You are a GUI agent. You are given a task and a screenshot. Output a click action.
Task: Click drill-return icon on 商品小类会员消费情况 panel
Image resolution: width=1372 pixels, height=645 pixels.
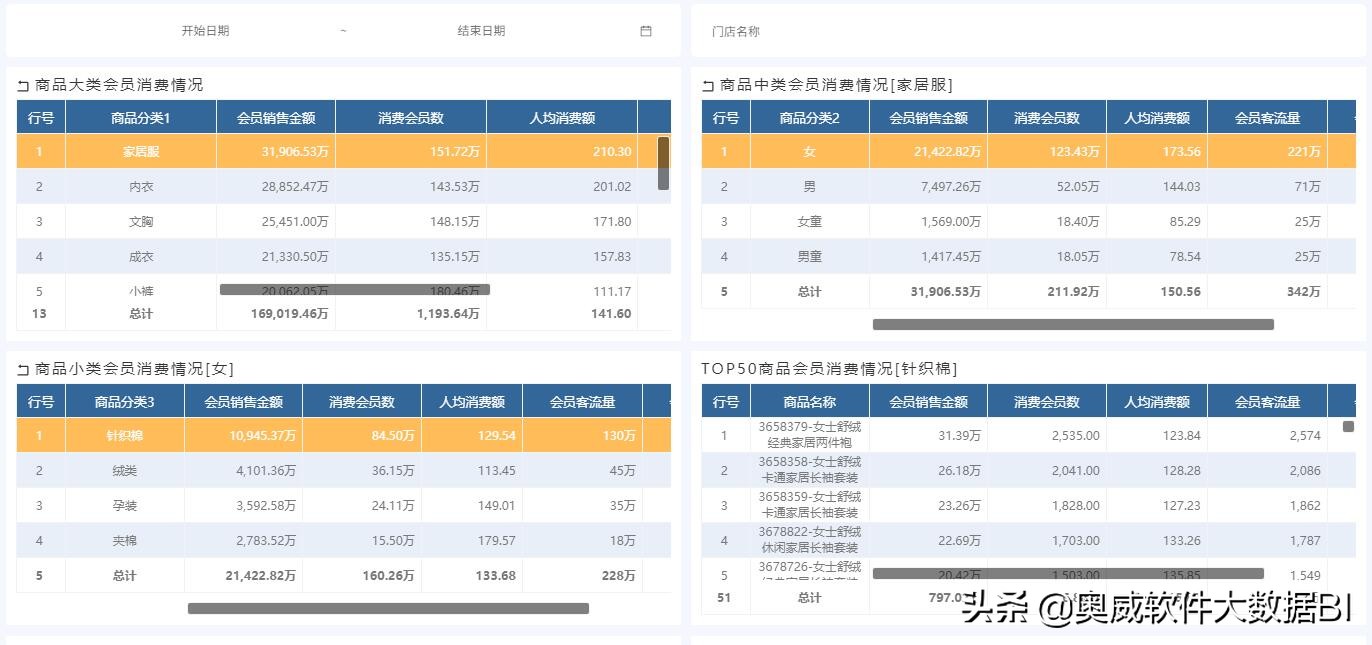23,368
